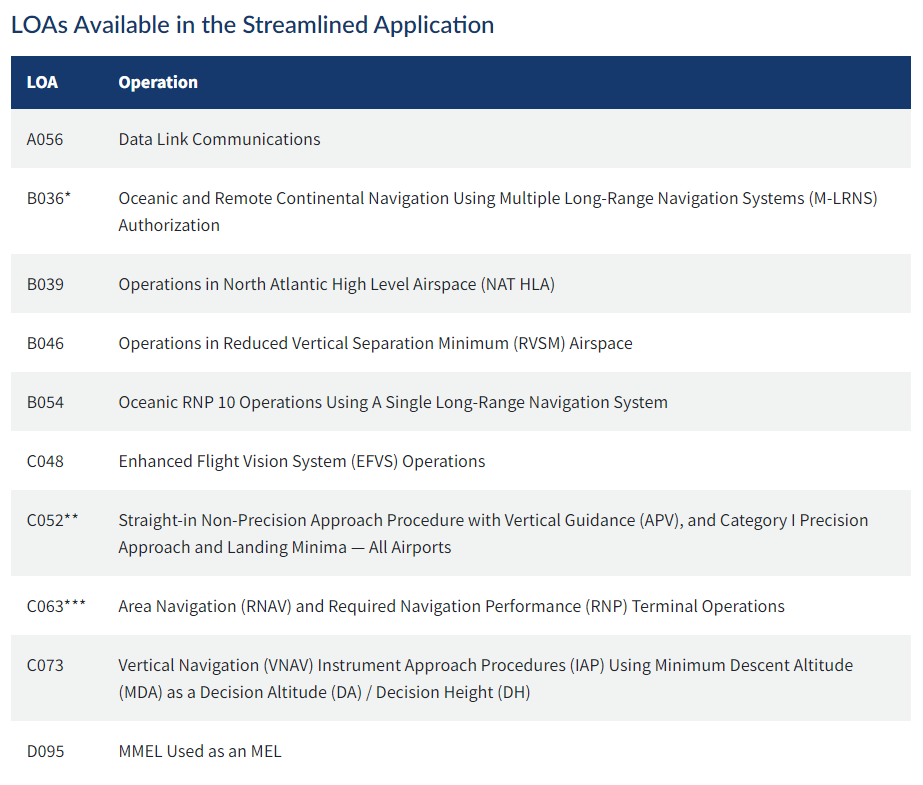The image size is (923, 785).
Task: Click the LOAs Available heading
Action: pyautogui.click(x=250, y=24)
